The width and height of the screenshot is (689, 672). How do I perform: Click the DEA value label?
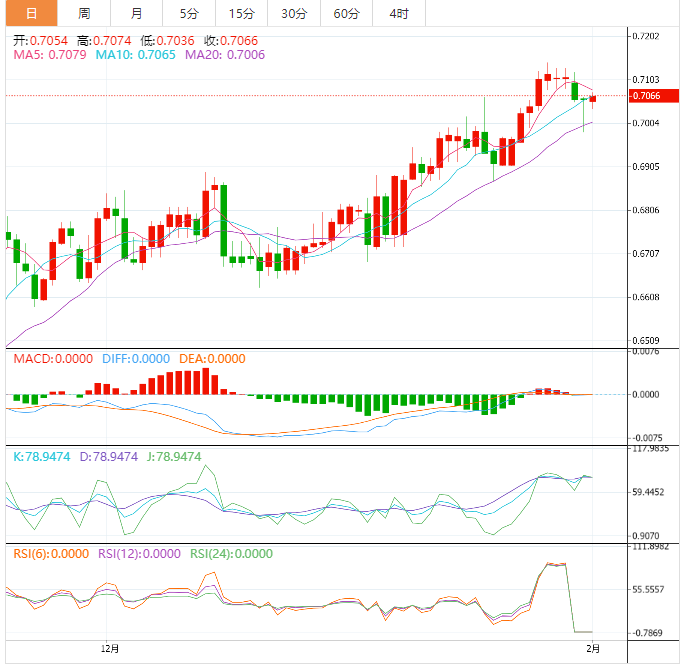(x=211, y=359)
